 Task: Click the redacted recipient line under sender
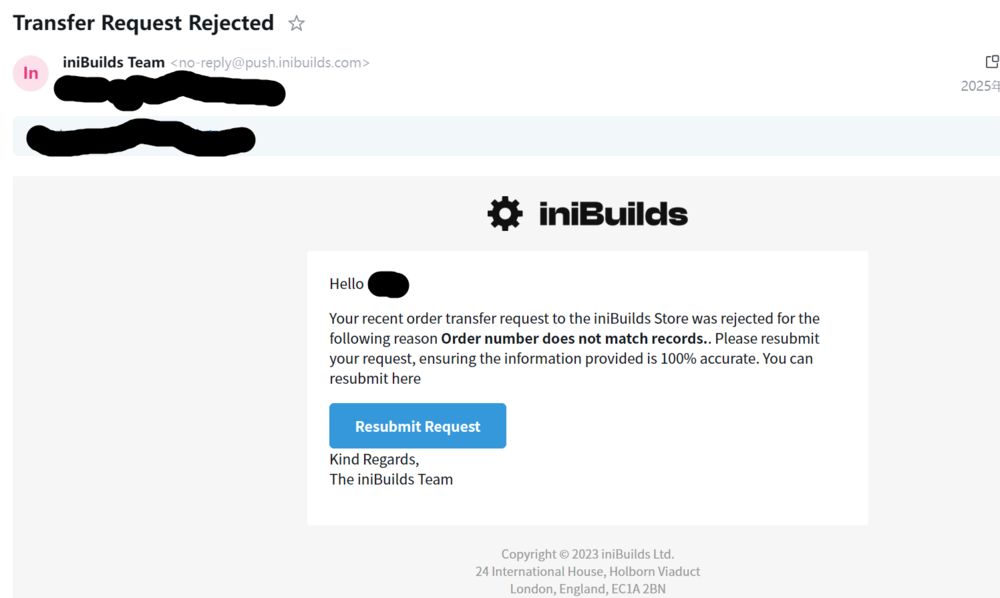[x=170, y=93]
